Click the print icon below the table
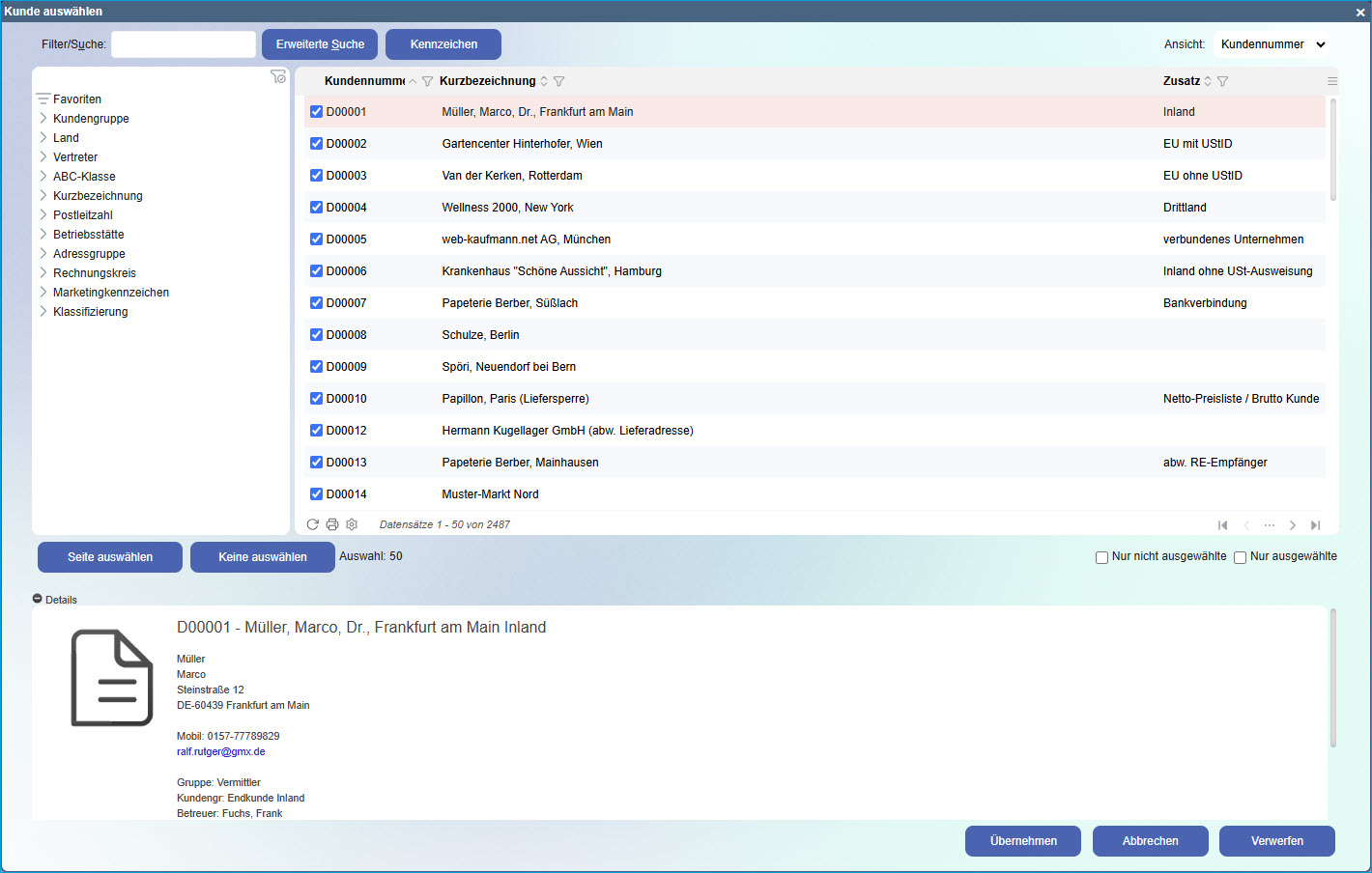This screenshot has height=873, width=1372. click(x=332, y=524)
